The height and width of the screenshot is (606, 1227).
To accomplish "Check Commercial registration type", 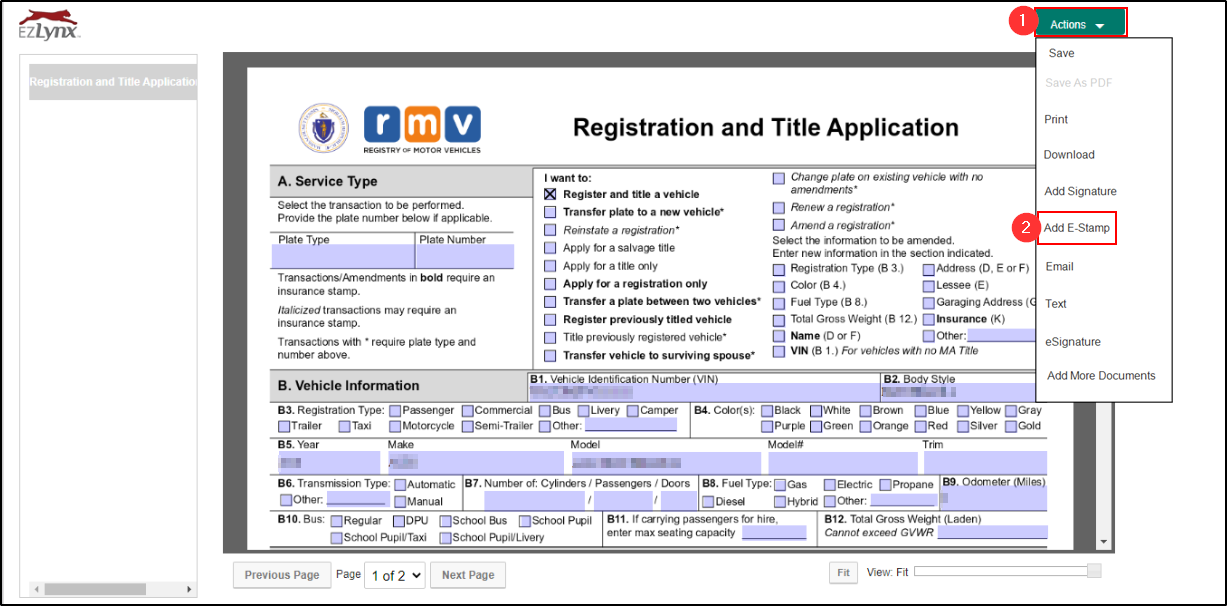I will point(467,410).
